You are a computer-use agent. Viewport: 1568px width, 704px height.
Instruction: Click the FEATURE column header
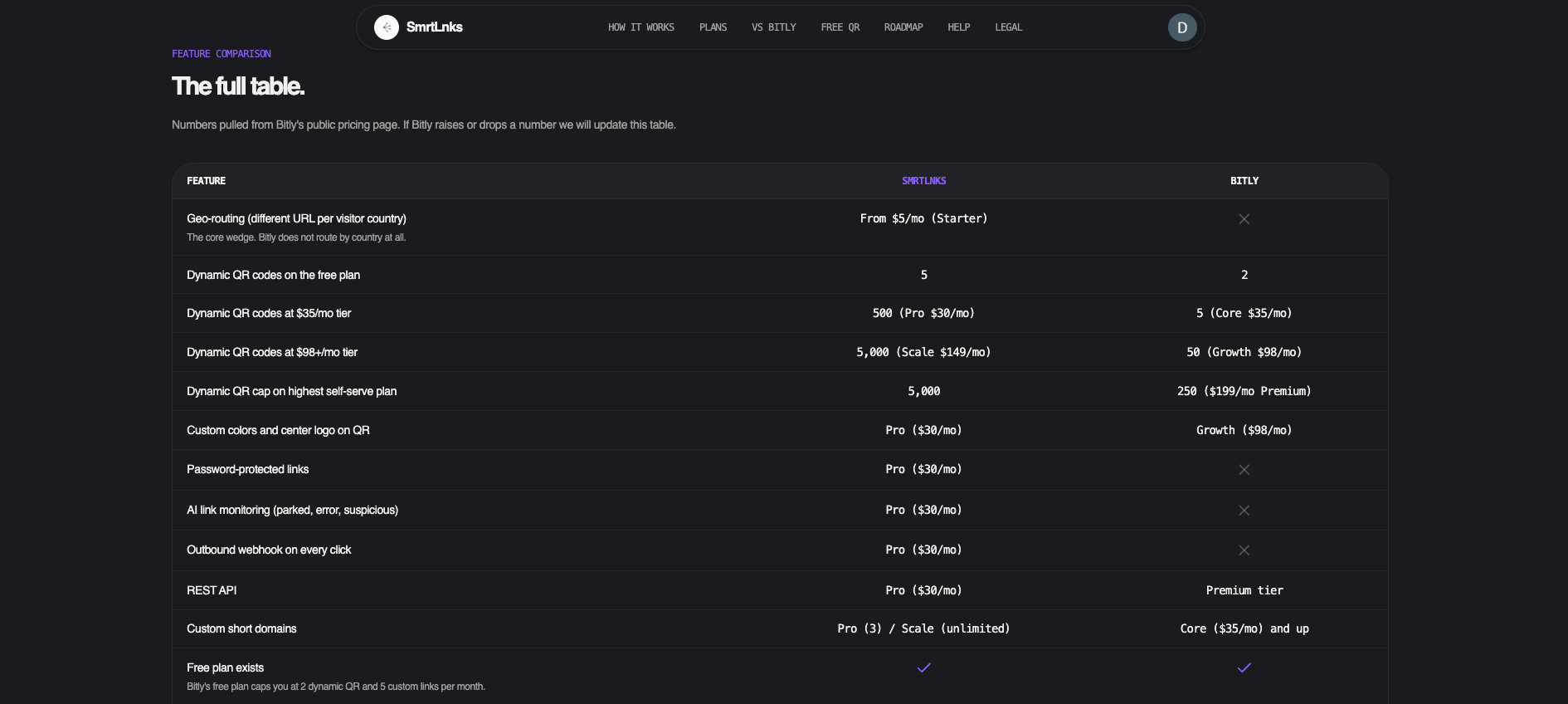[x=206, y=181]
